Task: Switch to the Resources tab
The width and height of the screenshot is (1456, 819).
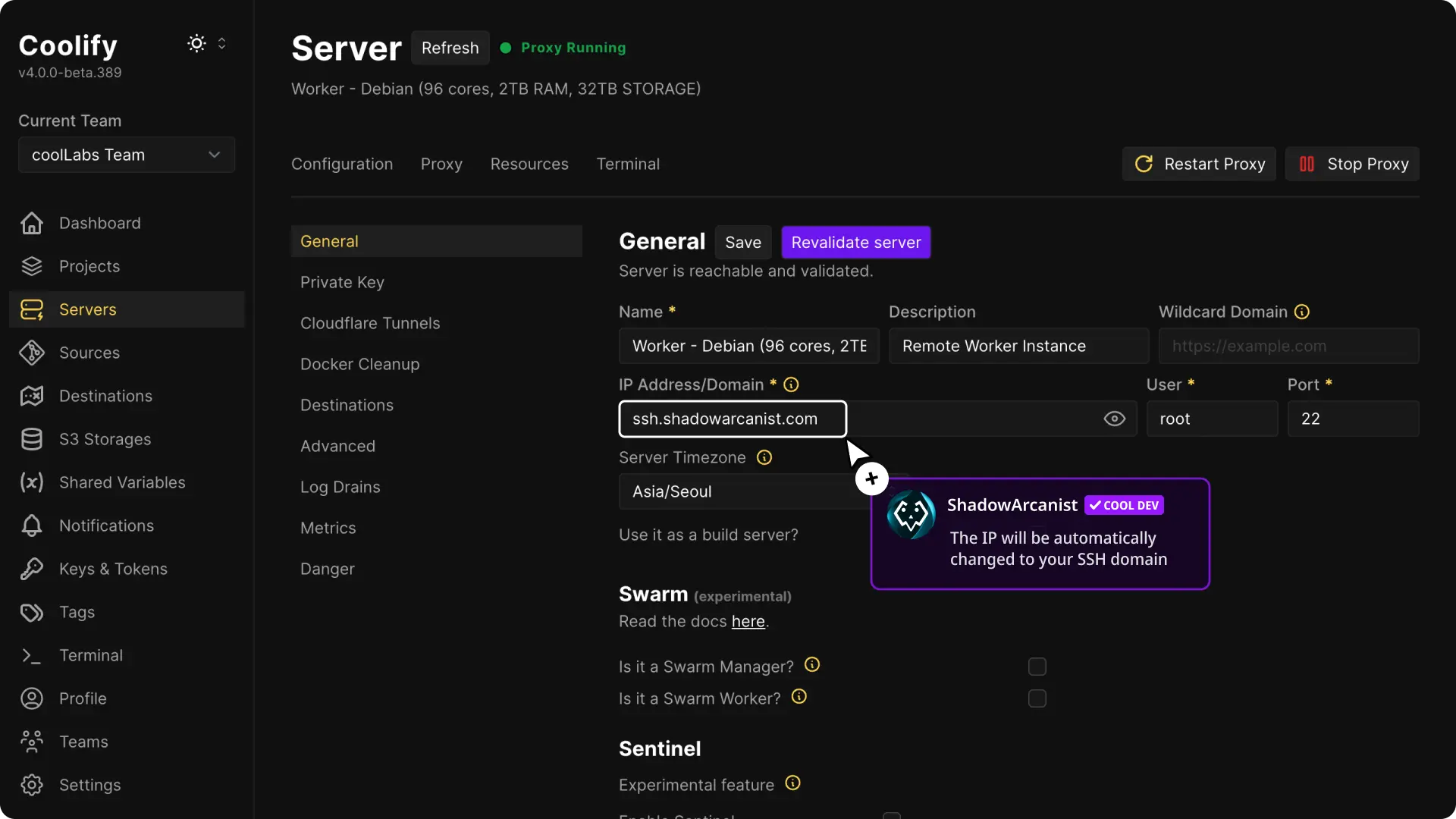Action: coord(529,164)
